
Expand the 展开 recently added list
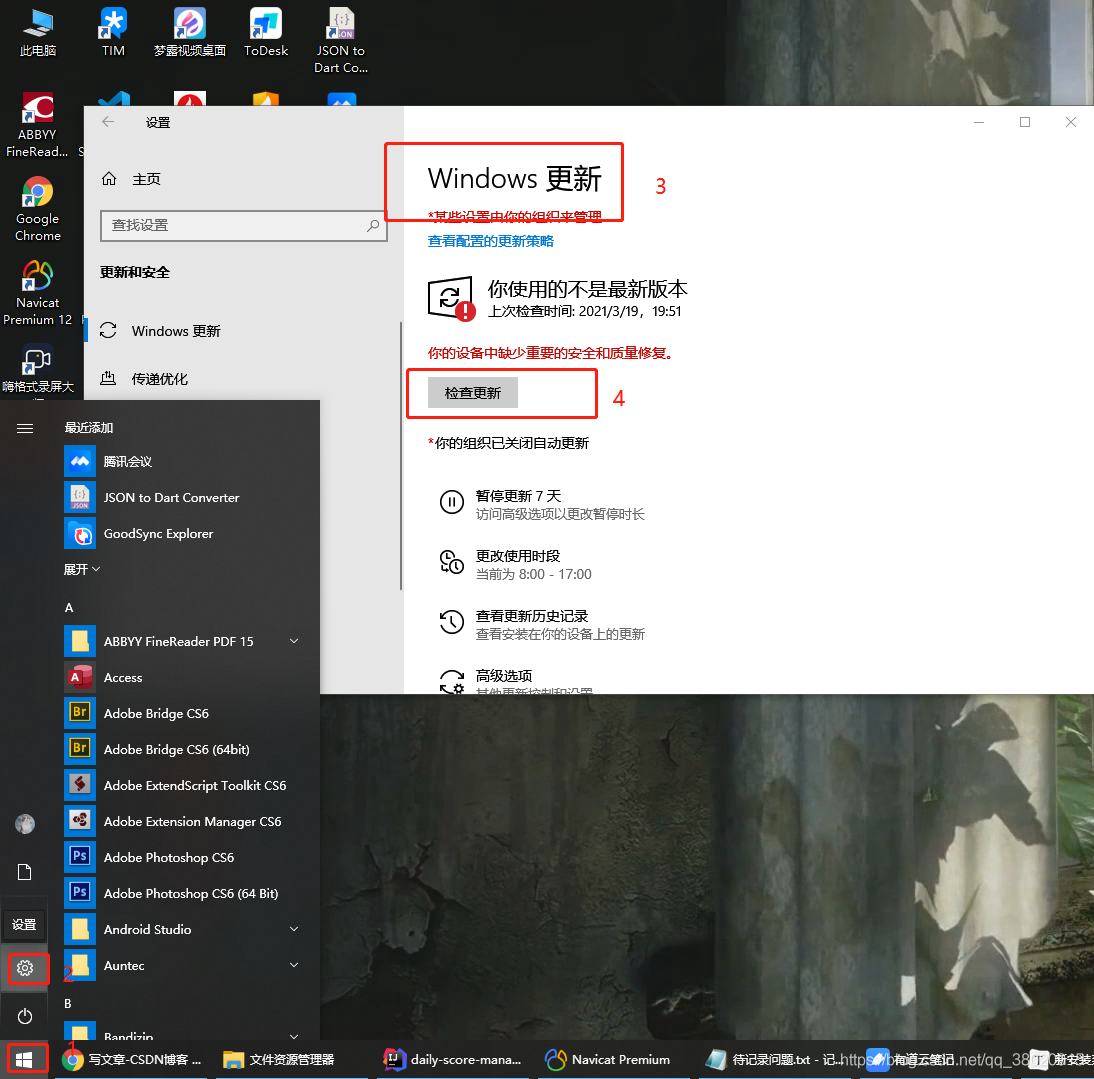[x=82, y=569]
